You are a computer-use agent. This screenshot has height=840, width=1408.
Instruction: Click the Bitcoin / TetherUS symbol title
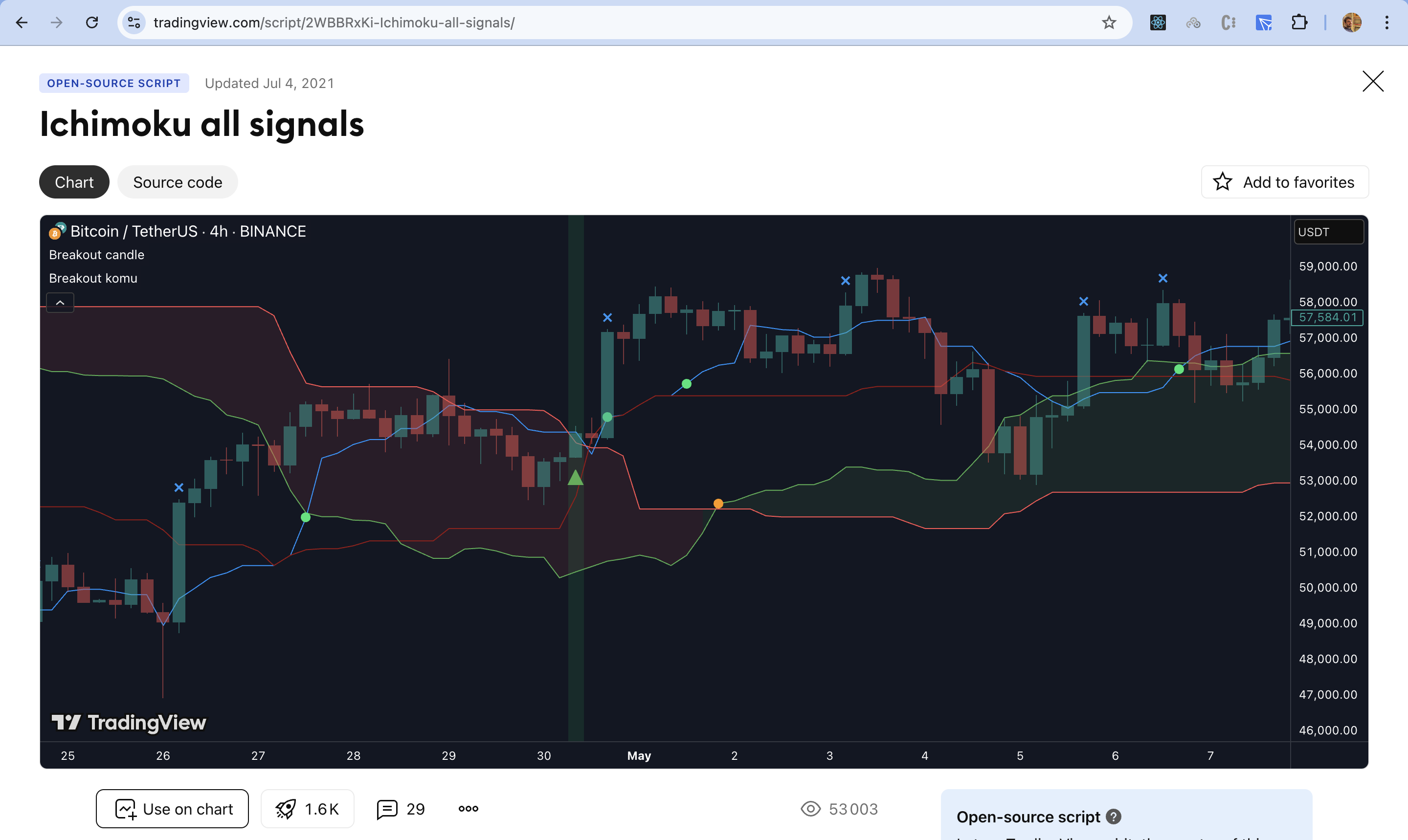pos(188,231)
